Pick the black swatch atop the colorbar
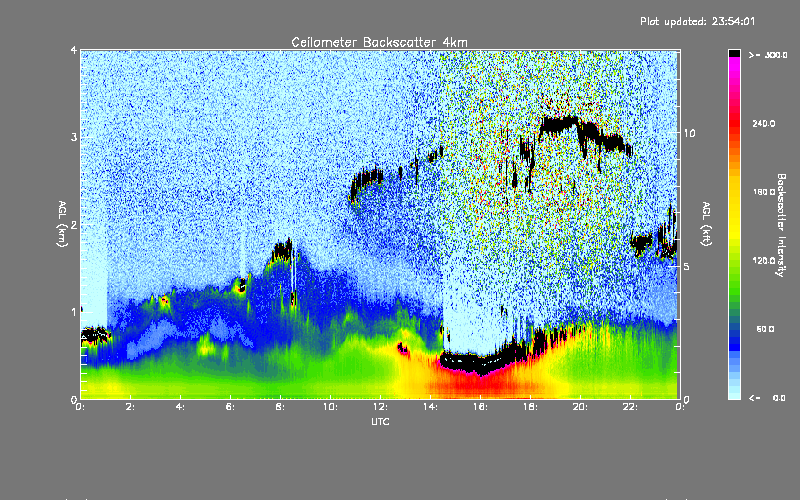800x500 pixels. (734, 53)
